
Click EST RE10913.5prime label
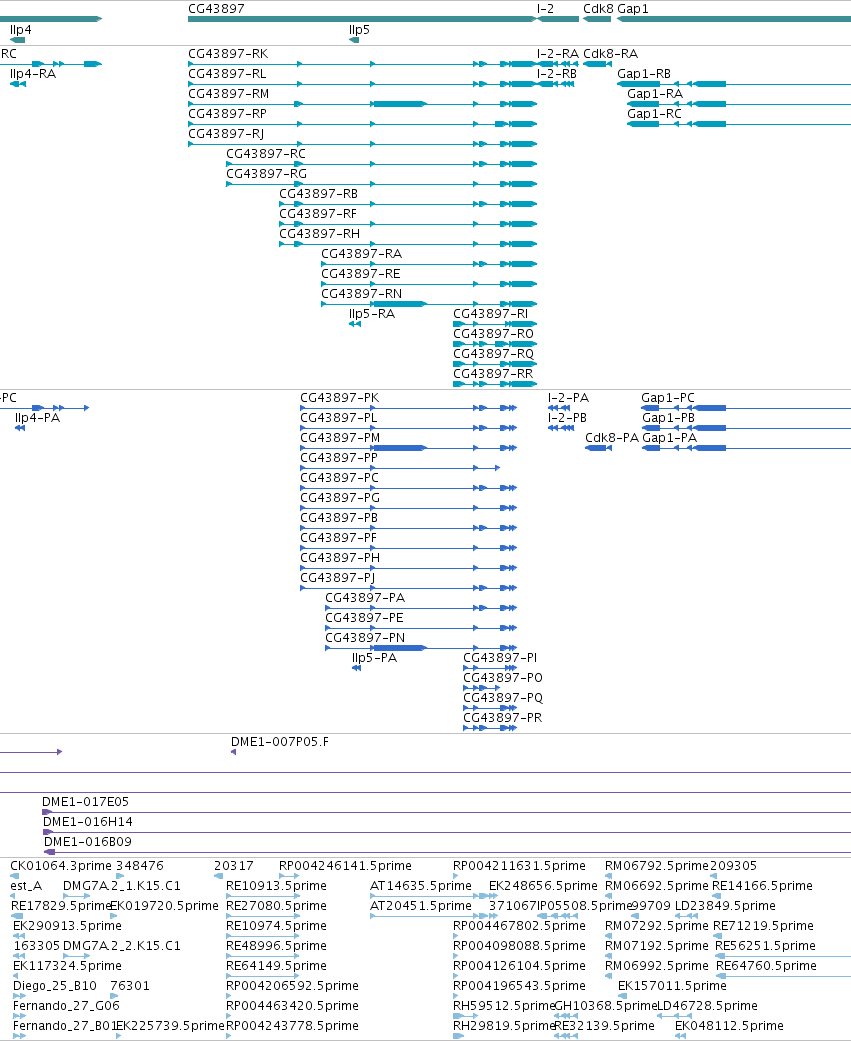click(276, 886)
